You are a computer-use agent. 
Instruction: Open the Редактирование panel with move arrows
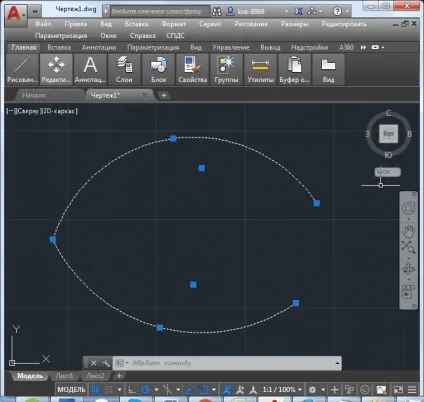[x=56, y=69]
